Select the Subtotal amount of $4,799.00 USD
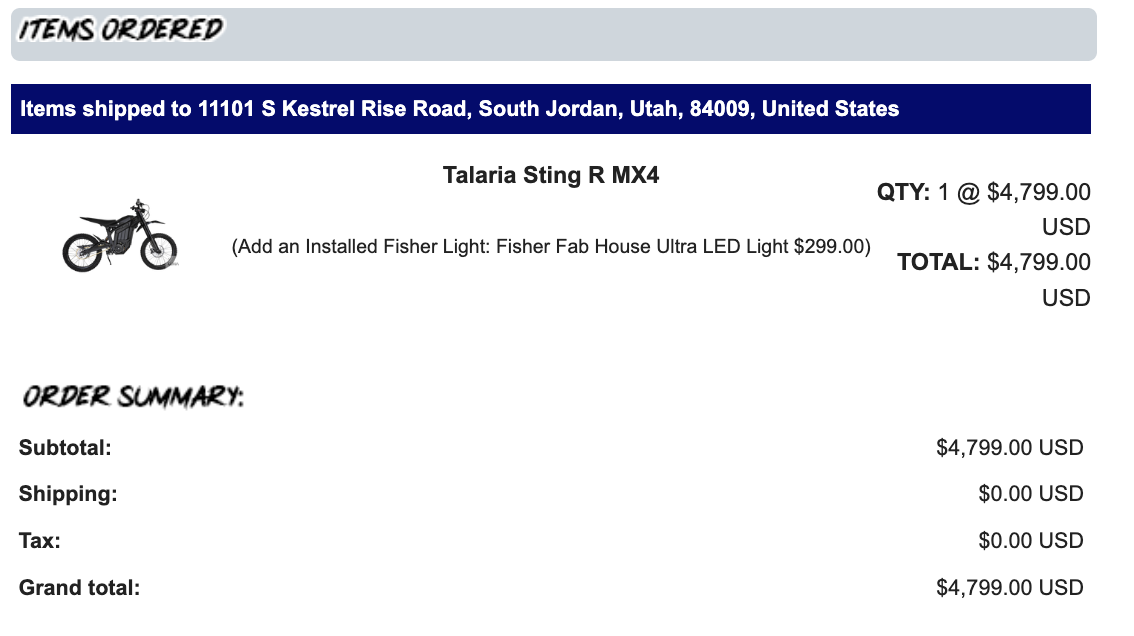The width and height of the screenshot is (1134, 636). (x=1009, y=448)
